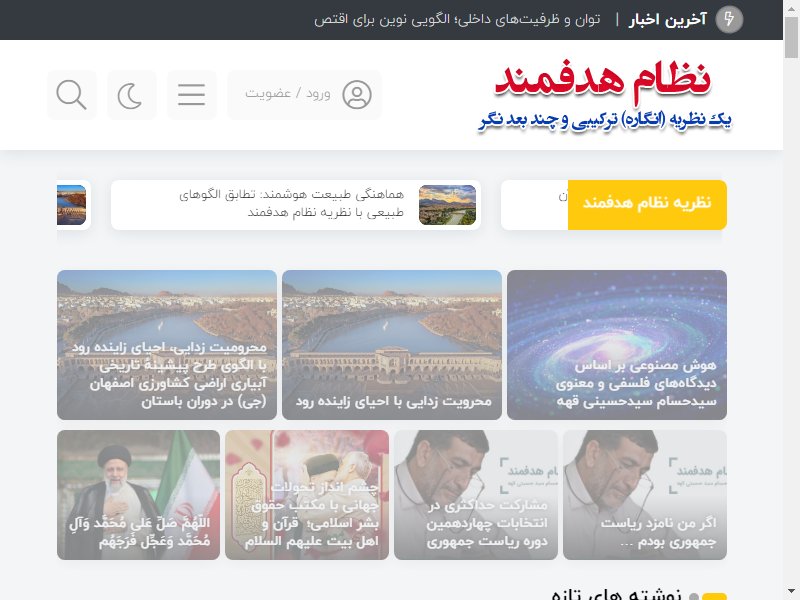The height and width of the screenshot is (600, 800).
Task: Open the مشارکت حداکثری انتخابات article card
Action: pos(476,495)
